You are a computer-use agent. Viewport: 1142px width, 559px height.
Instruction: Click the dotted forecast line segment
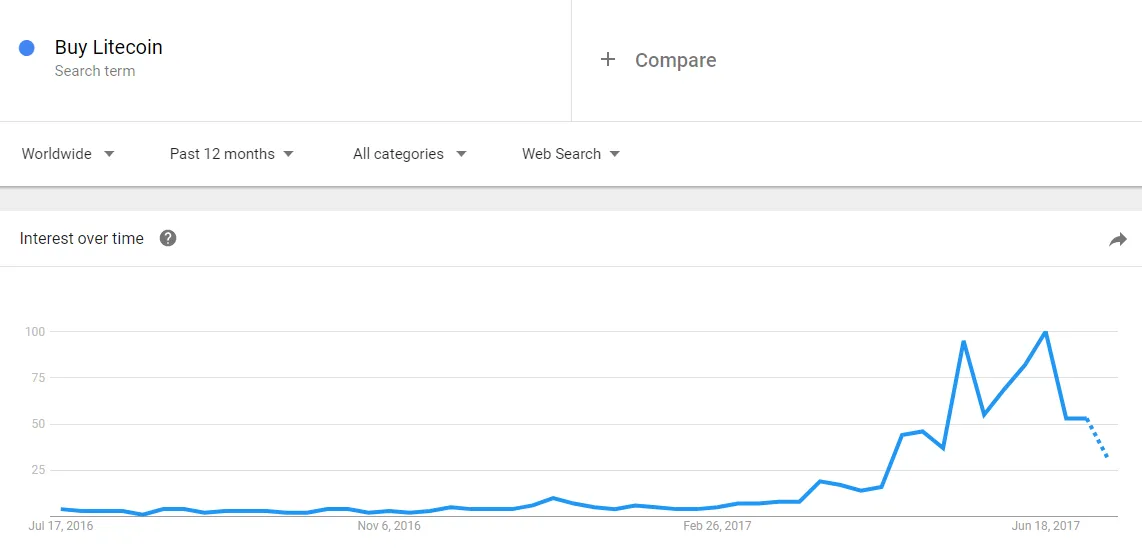coord(1097,437)
